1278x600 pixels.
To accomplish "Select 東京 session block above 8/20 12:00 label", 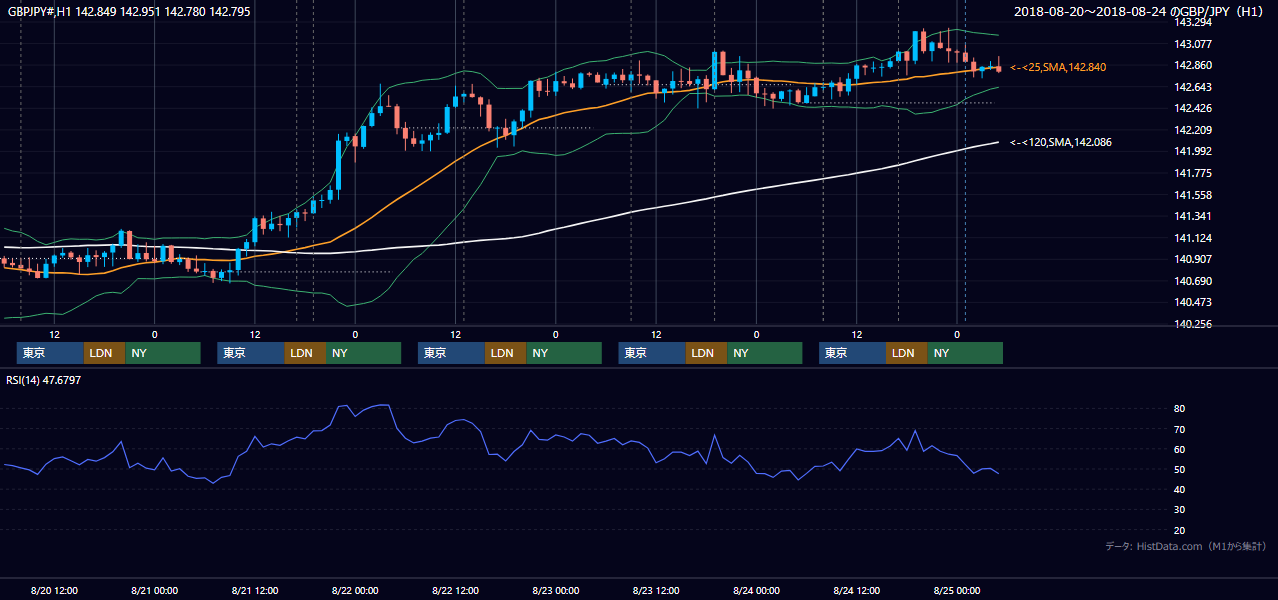I will click(x=50, y=353).
